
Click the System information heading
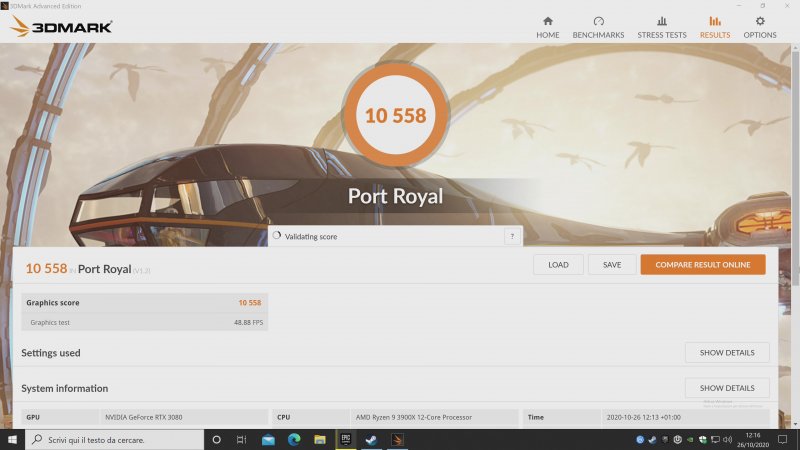click(64, 388)
